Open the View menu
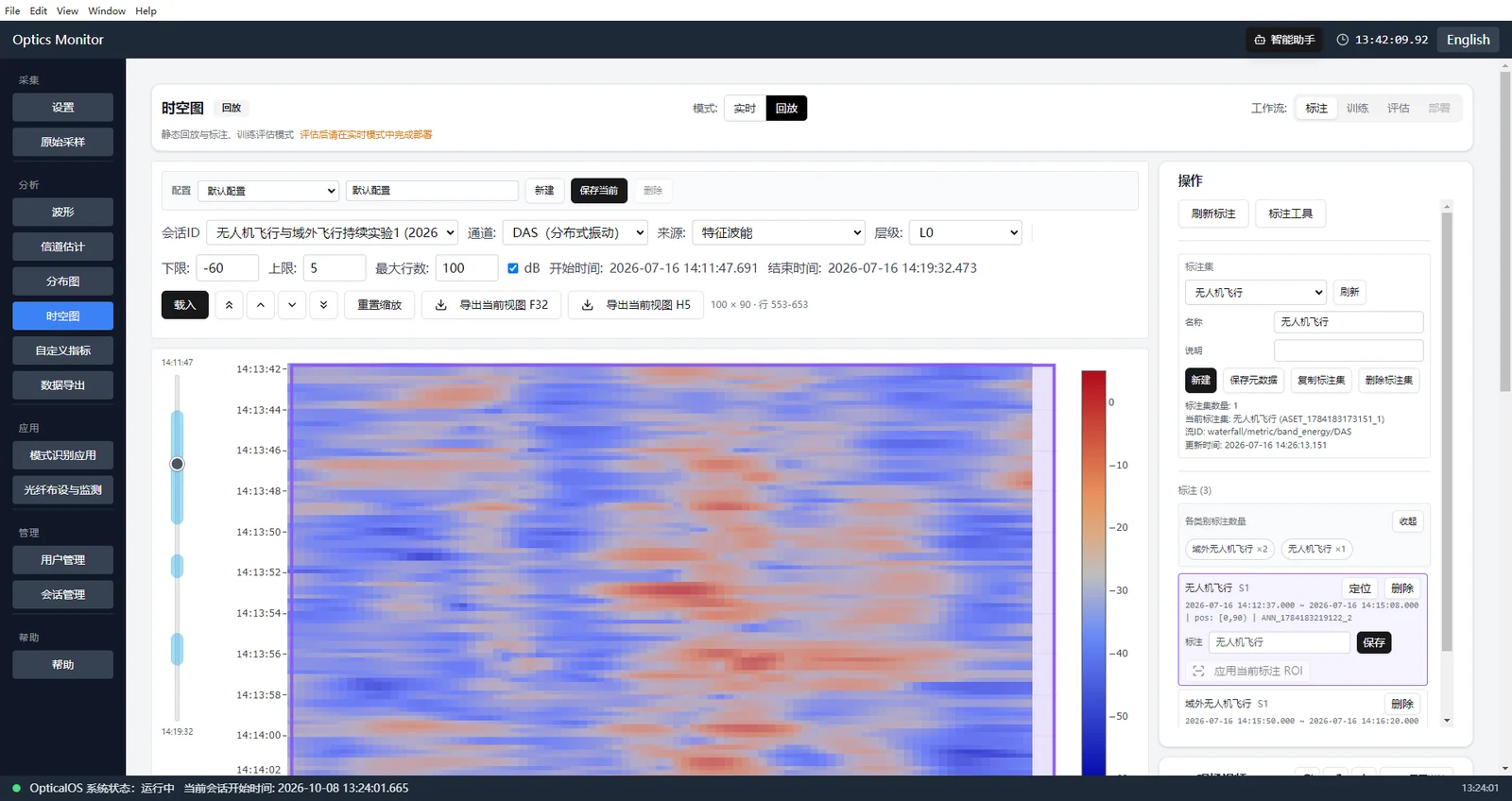 pos(67,10)
